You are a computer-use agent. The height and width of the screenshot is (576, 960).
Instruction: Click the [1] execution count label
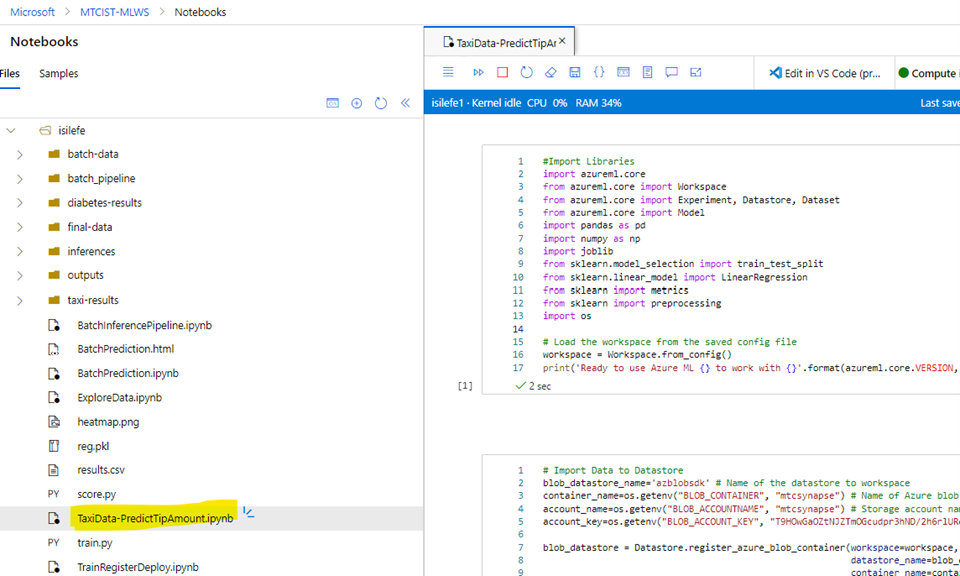(x=466, y=386)
